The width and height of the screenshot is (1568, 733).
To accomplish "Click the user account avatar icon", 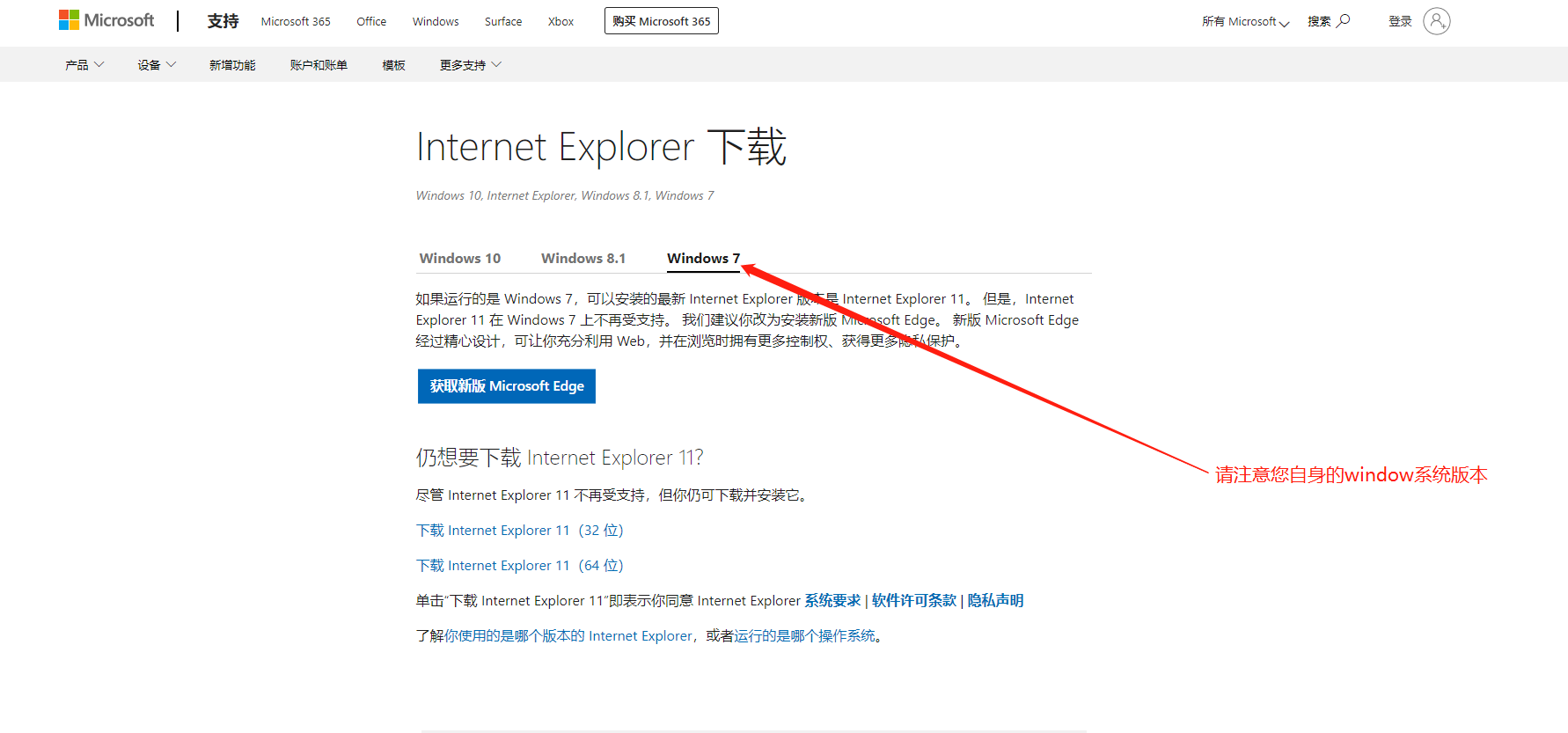I will click(1436, 21).
